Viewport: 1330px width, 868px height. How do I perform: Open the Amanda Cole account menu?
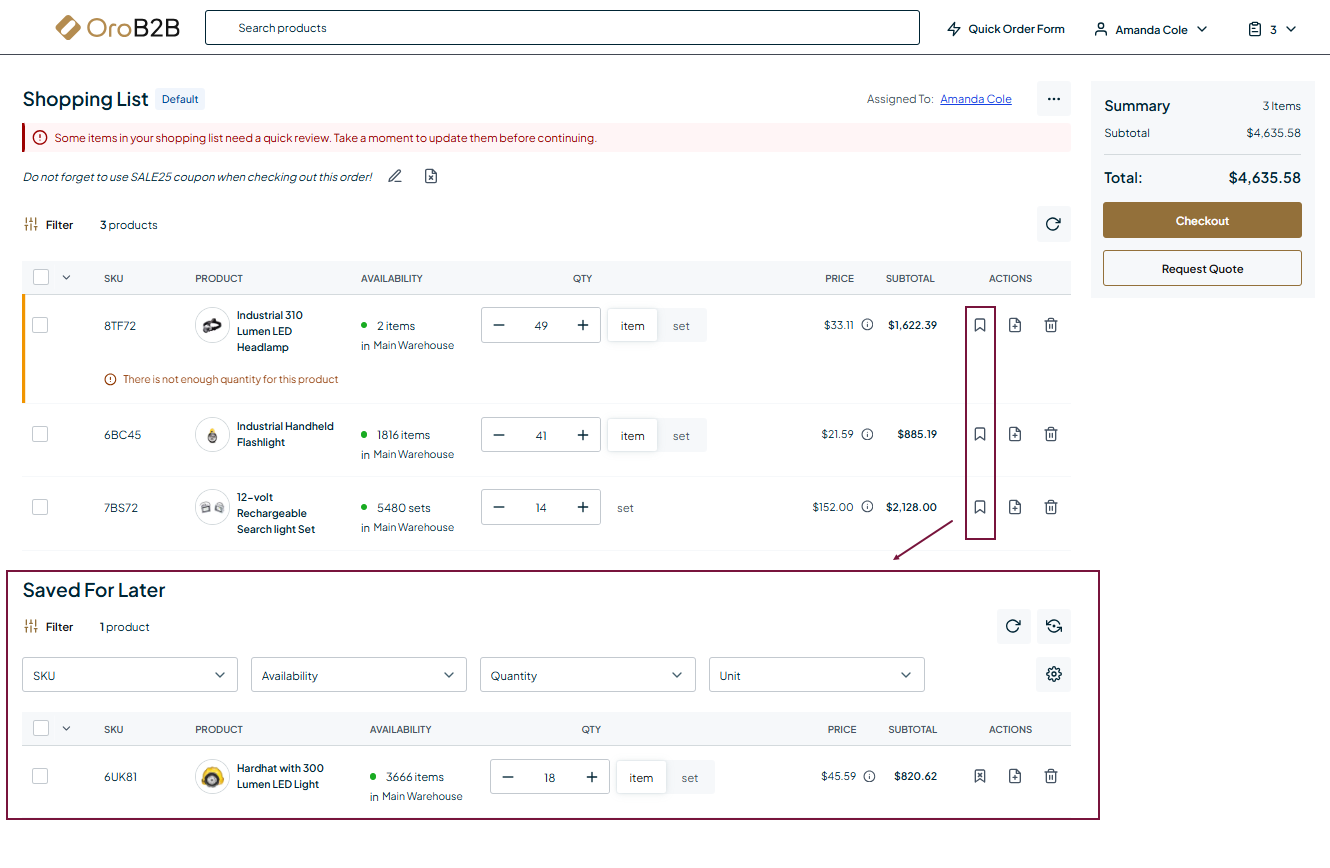[1151, 29]
